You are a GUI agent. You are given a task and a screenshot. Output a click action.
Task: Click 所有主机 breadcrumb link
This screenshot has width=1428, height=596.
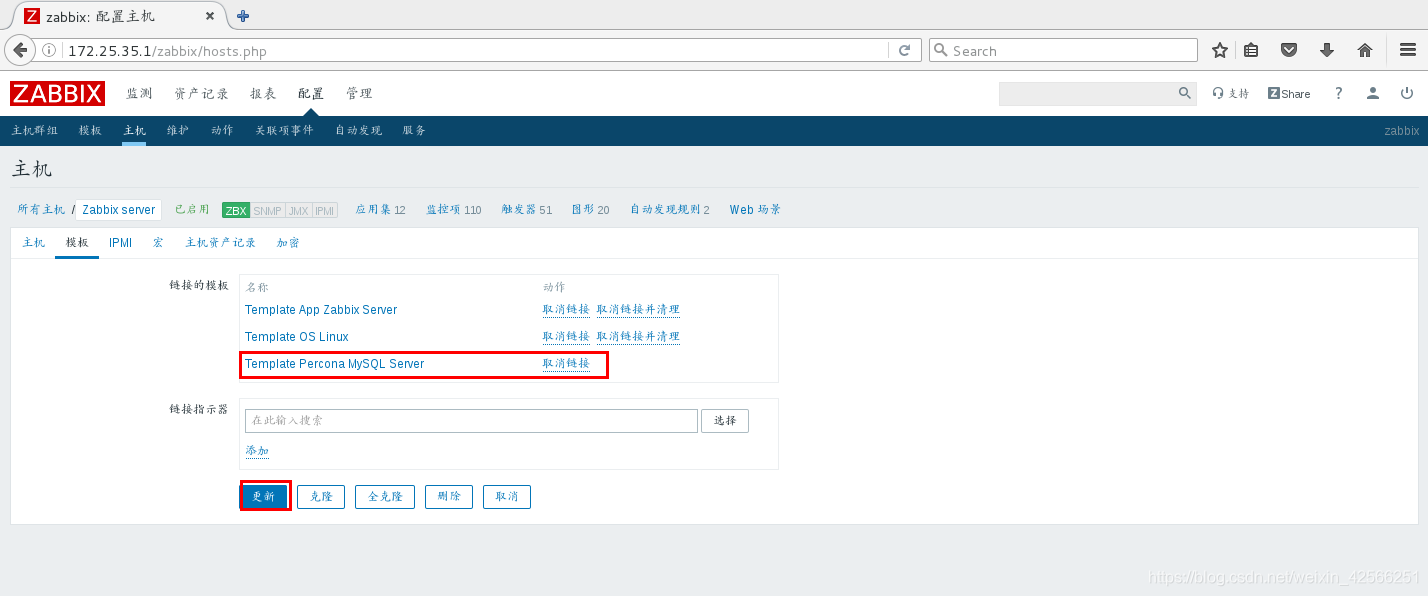click(x=41, y=209)
